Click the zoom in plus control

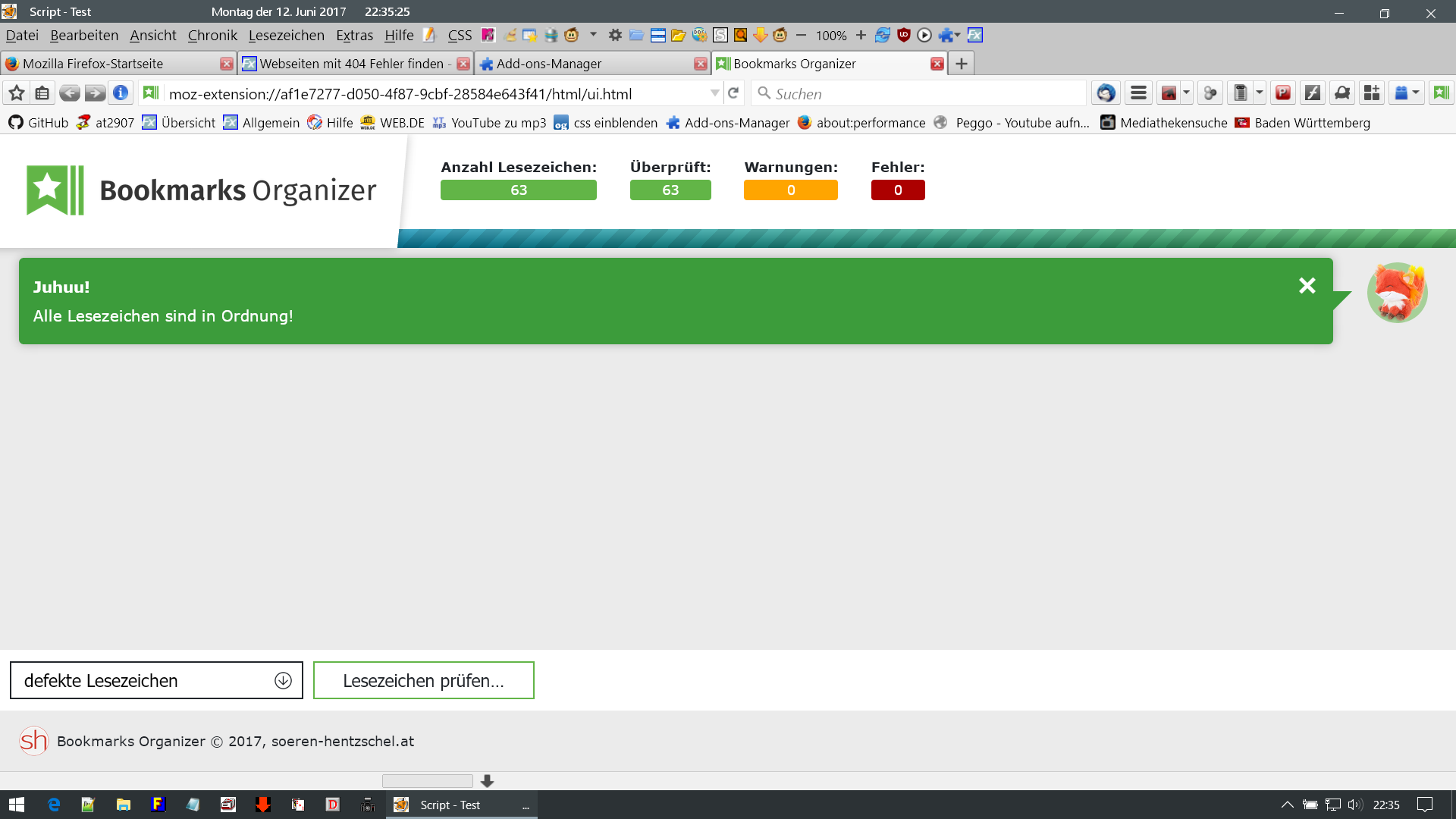(861, 35)
